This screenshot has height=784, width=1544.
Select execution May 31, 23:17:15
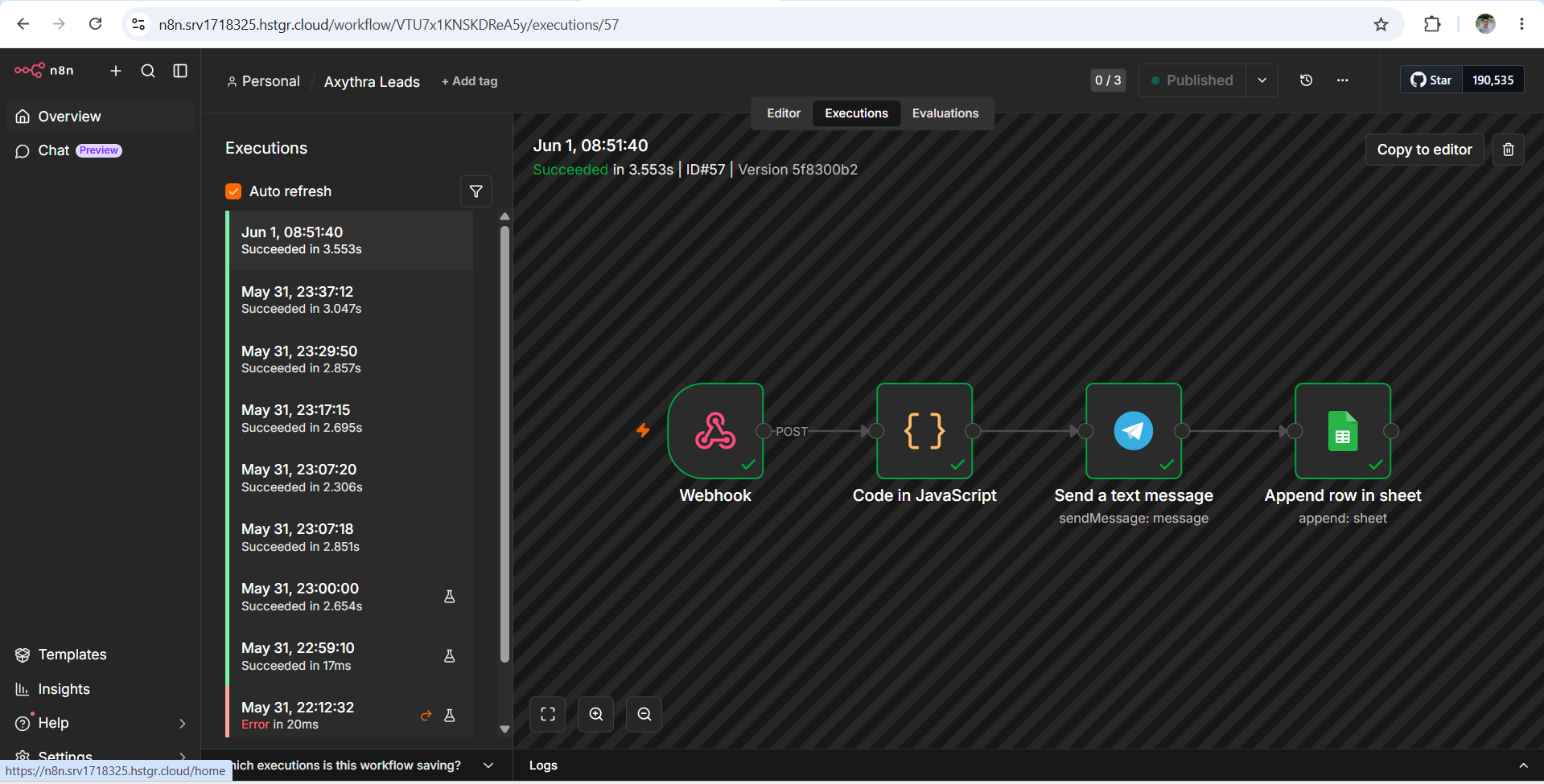350,418
